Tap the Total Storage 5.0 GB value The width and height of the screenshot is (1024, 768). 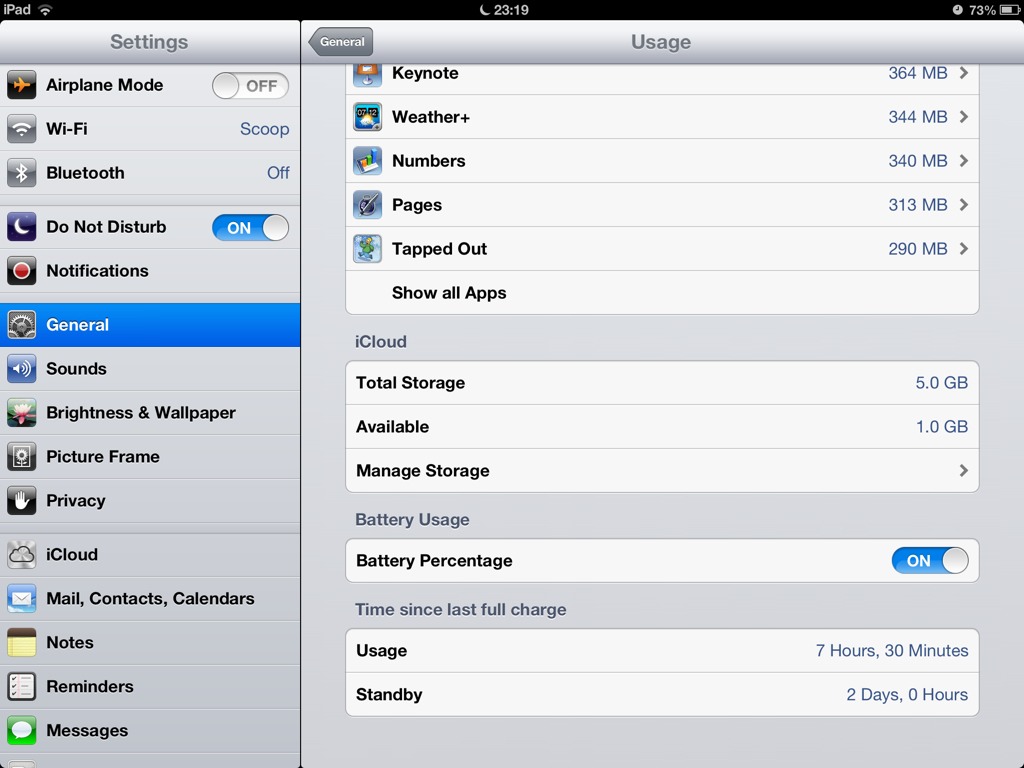[x=942, y=383]
